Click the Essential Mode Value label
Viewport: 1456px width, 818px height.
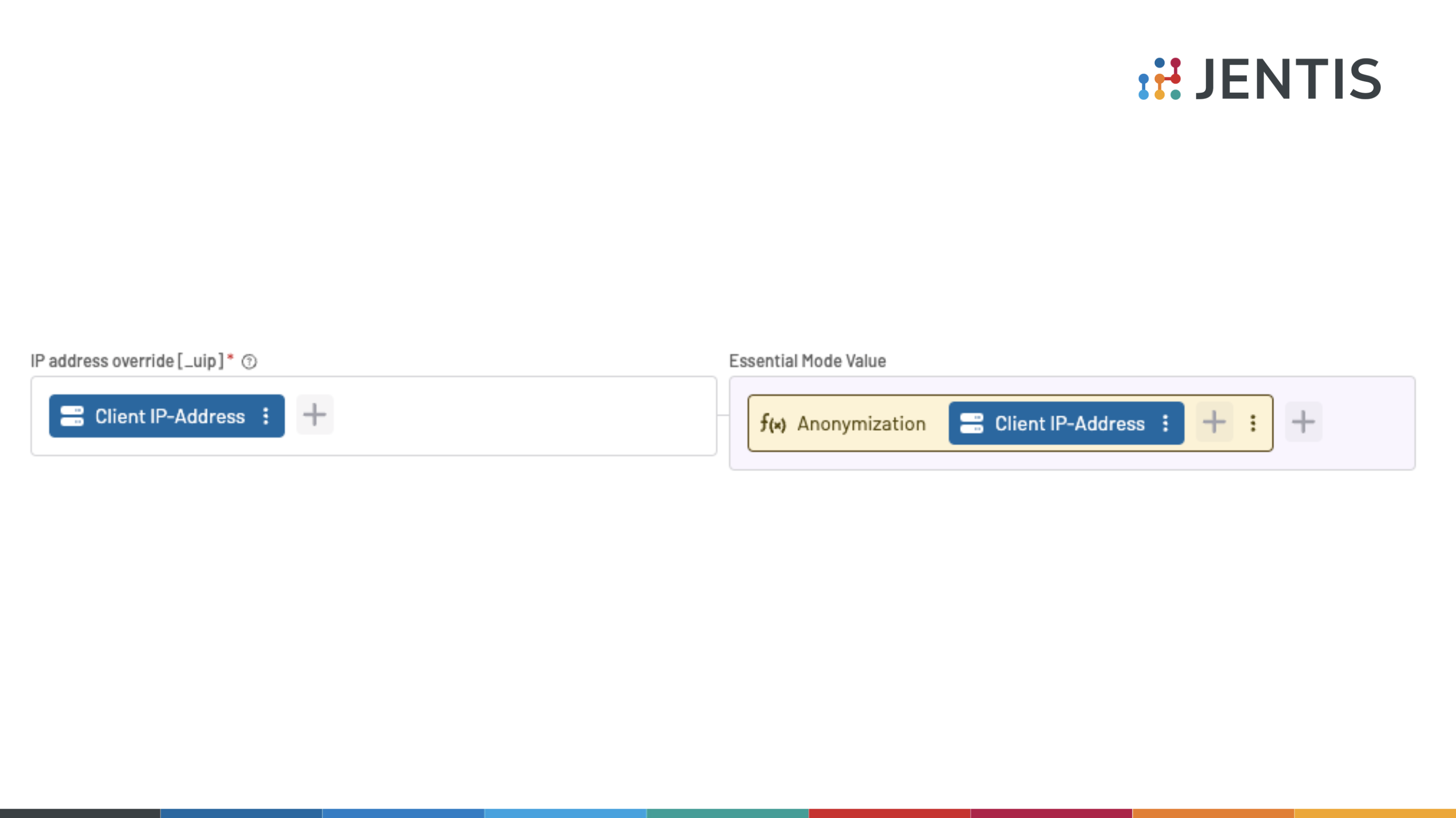[x=807, y=361]
